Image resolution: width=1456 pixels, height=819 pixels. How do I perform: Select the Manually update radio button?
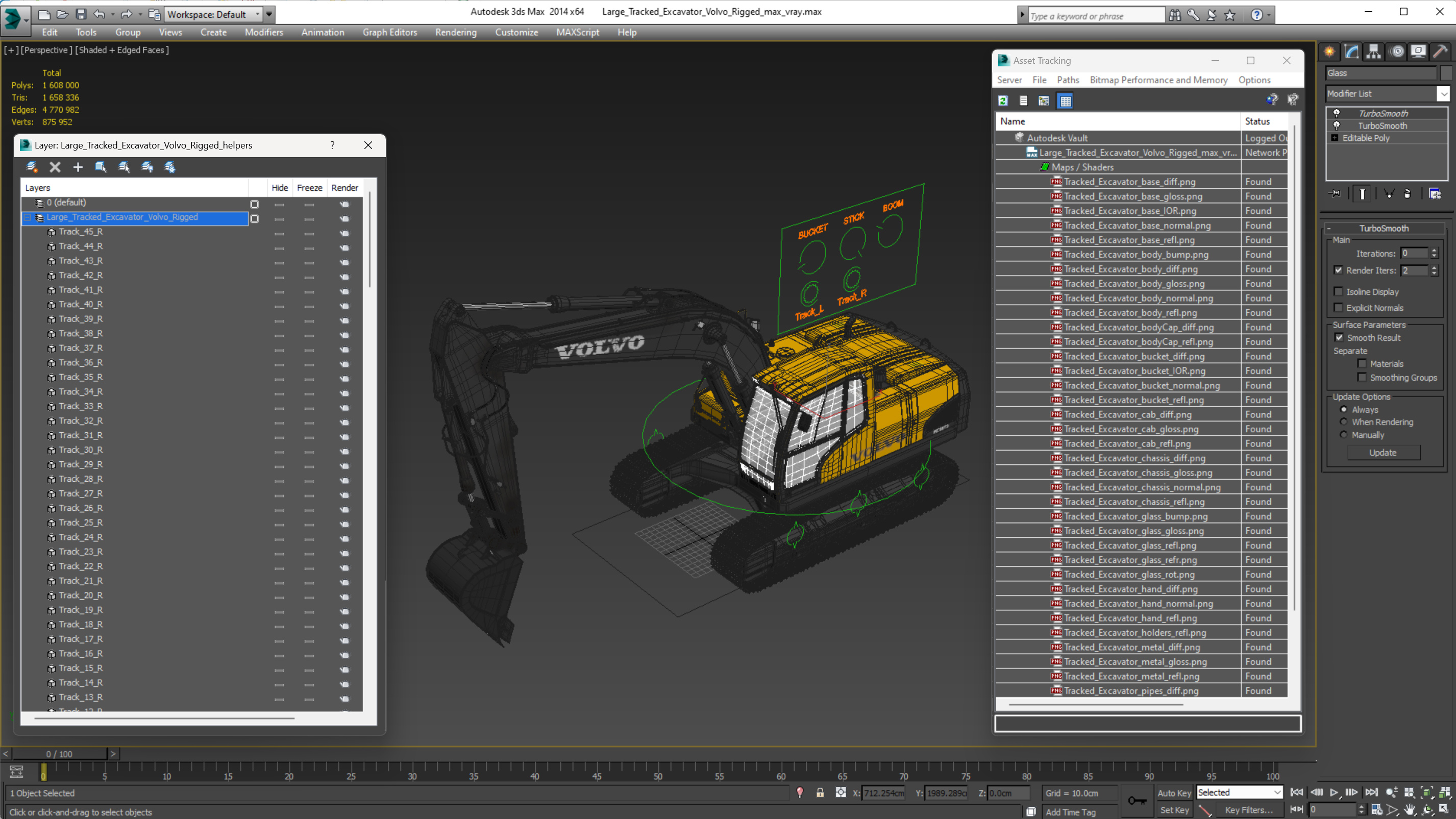coord(1344,435)
